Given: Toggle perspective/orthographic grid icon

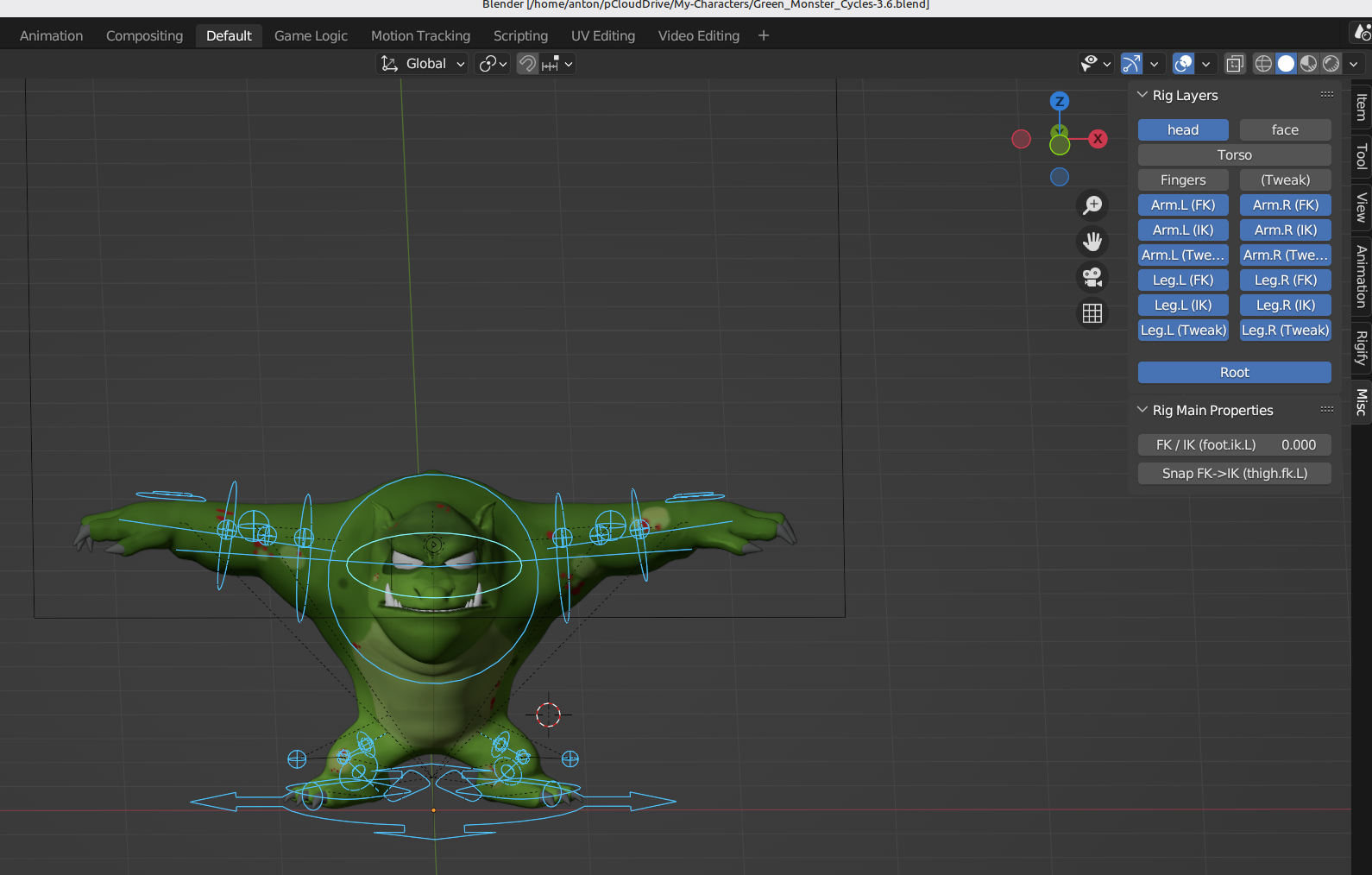Looking at the screenshot, I should pyautogui.click(x=1092, y=314).
